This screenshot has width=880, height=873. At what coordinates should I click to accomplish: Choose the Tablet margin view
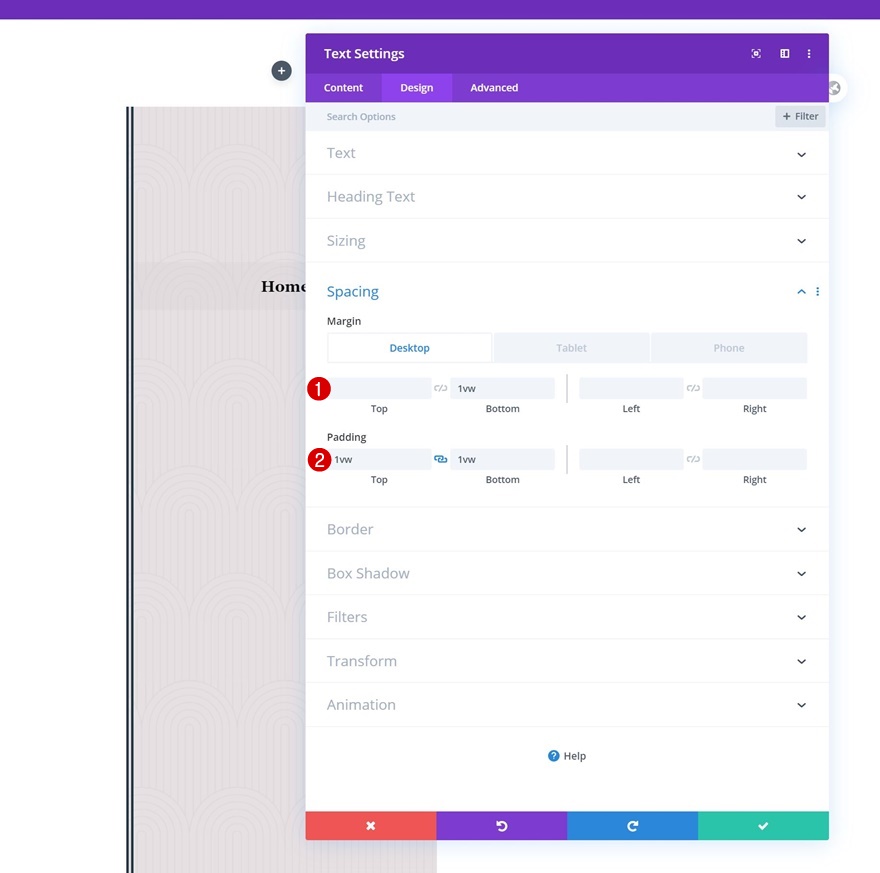(x=571, y=348)
